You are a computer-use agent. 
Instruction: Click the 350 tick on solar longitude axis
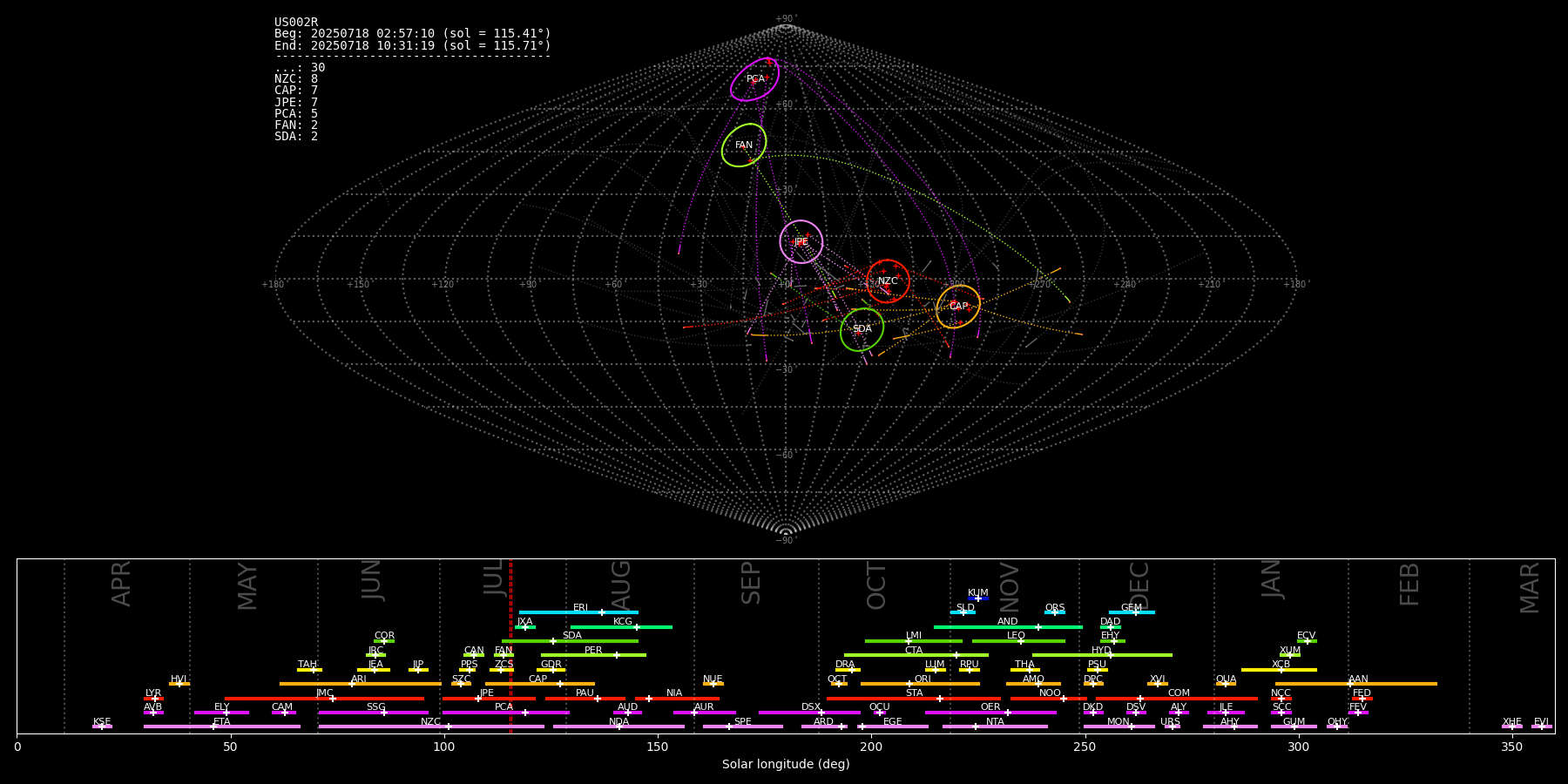coord(1512,747)
